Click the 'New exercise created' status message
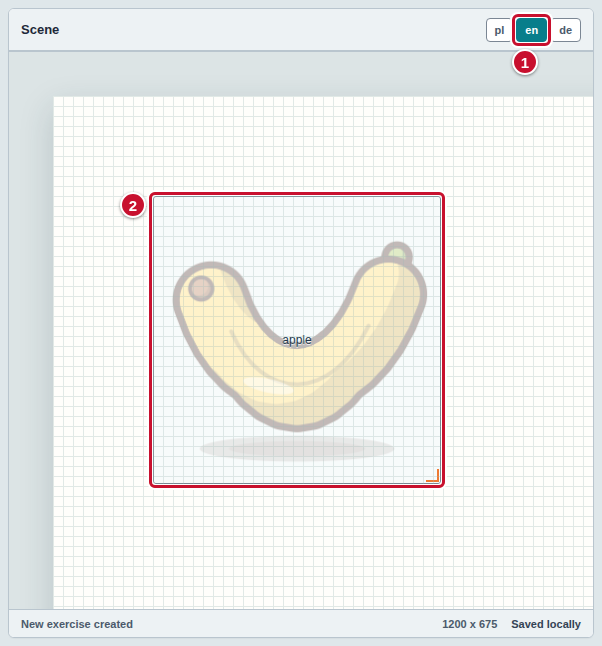 pos(77,624)
